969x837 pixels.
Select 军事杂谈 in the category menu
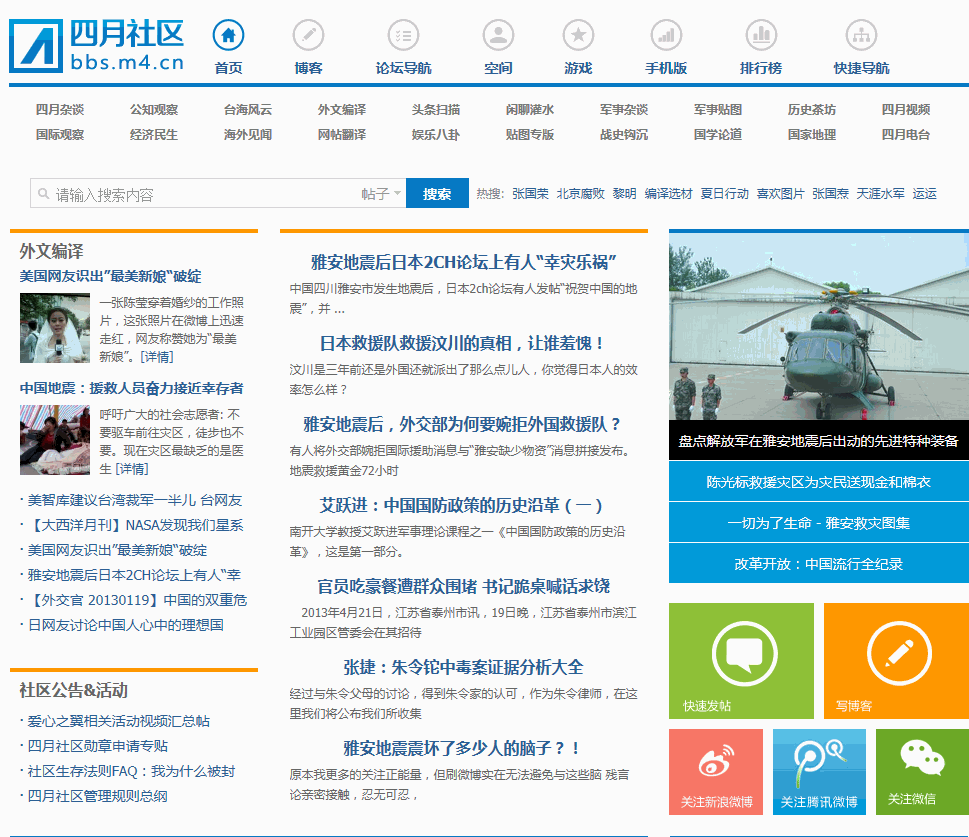(x=624, y=110)
